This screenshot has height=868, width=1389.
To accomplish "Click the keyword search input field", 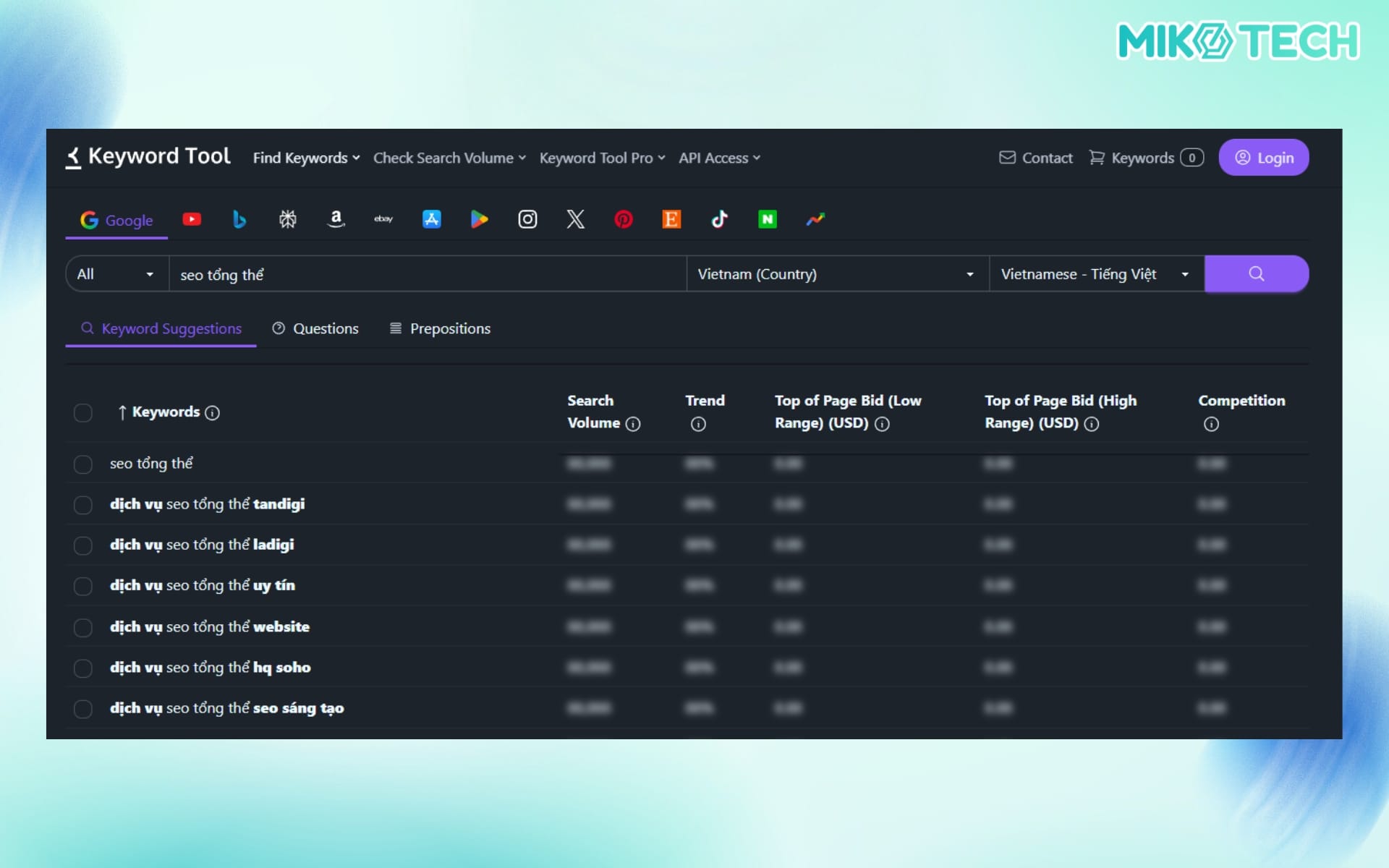I will point(427,274).
